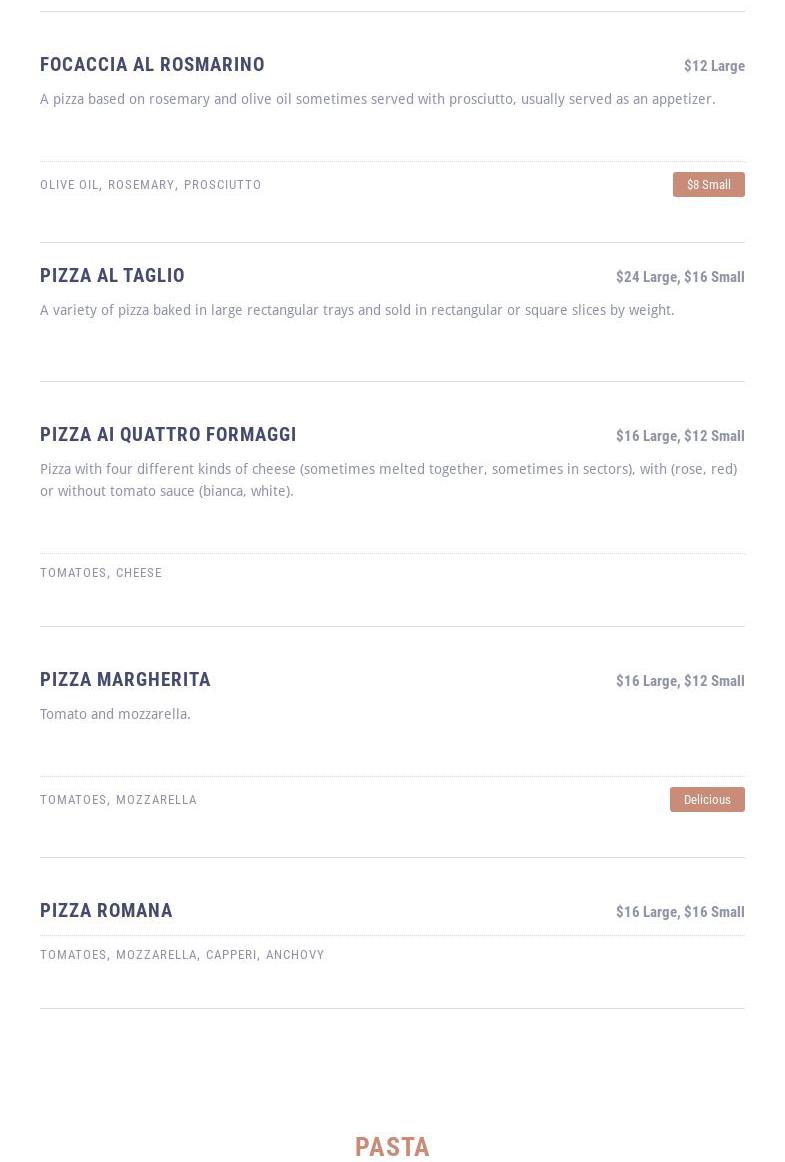This screenshot has height=1162, width=785.
Task: Click the $16 Large, $16 Small price
Action: (x=680, y=912)
